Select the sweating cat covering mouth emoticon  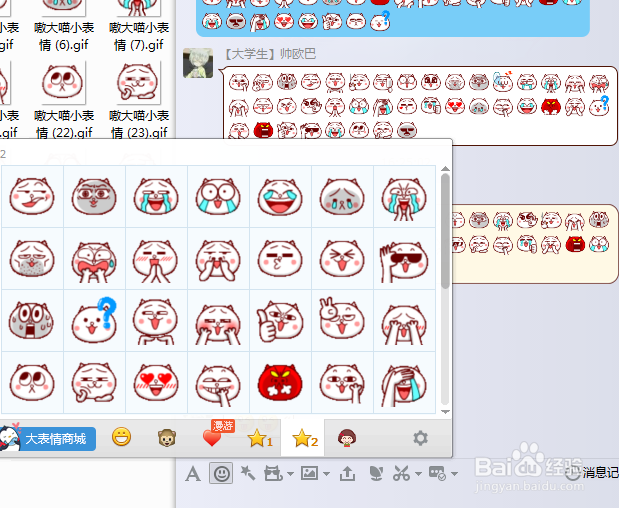[x=94, y=259]
